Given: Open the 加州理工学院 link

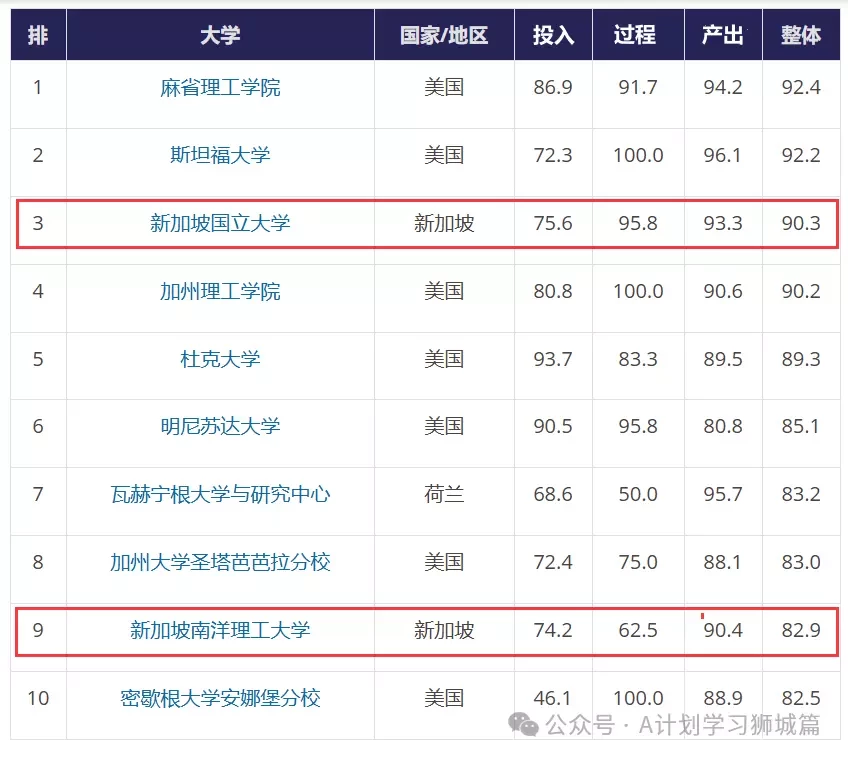Looking at the screenshot, I should [220, 292].
